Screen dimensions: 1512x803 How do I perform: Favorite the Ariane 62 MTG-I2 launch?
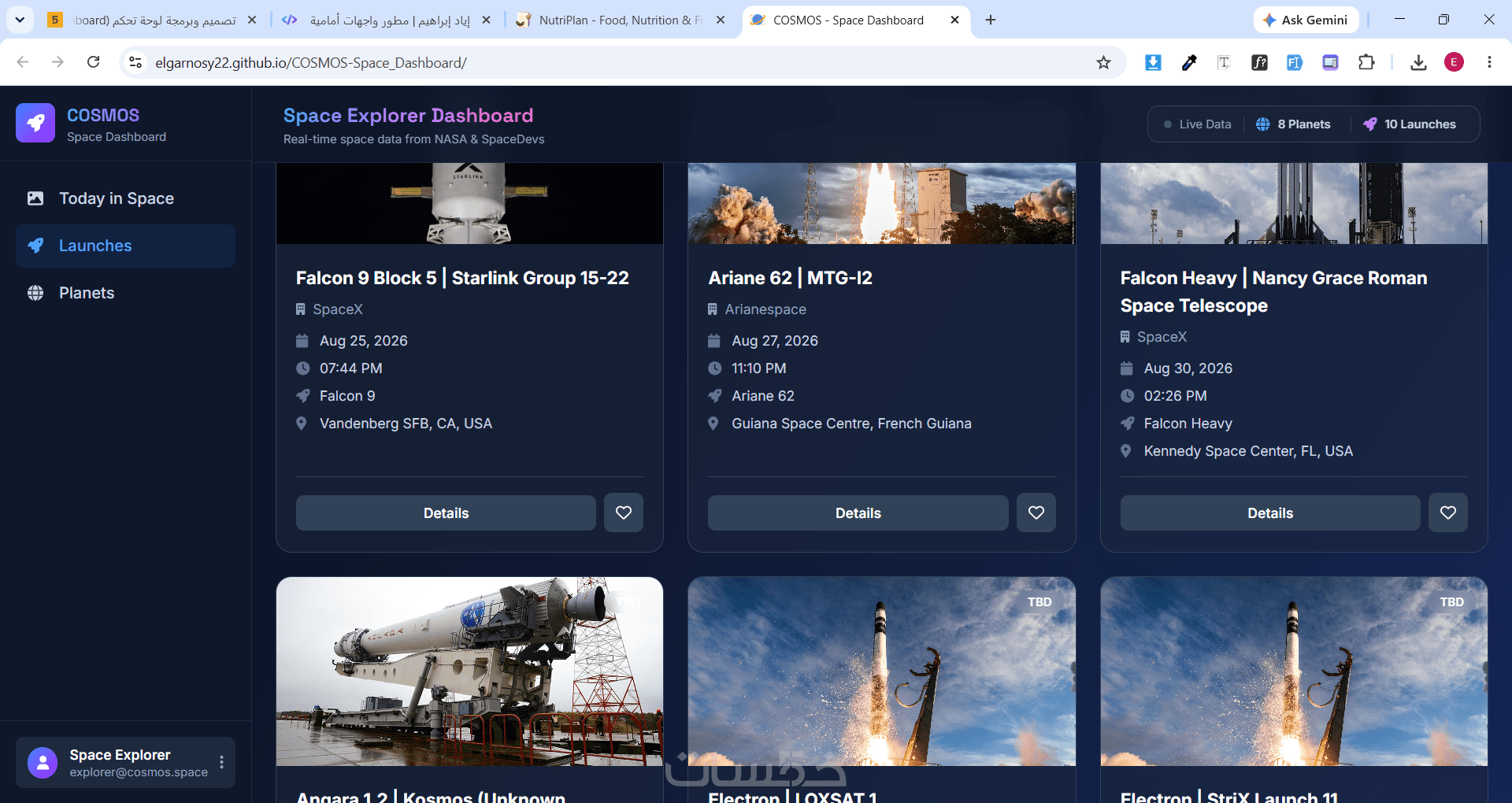[x=1036, y=513]
